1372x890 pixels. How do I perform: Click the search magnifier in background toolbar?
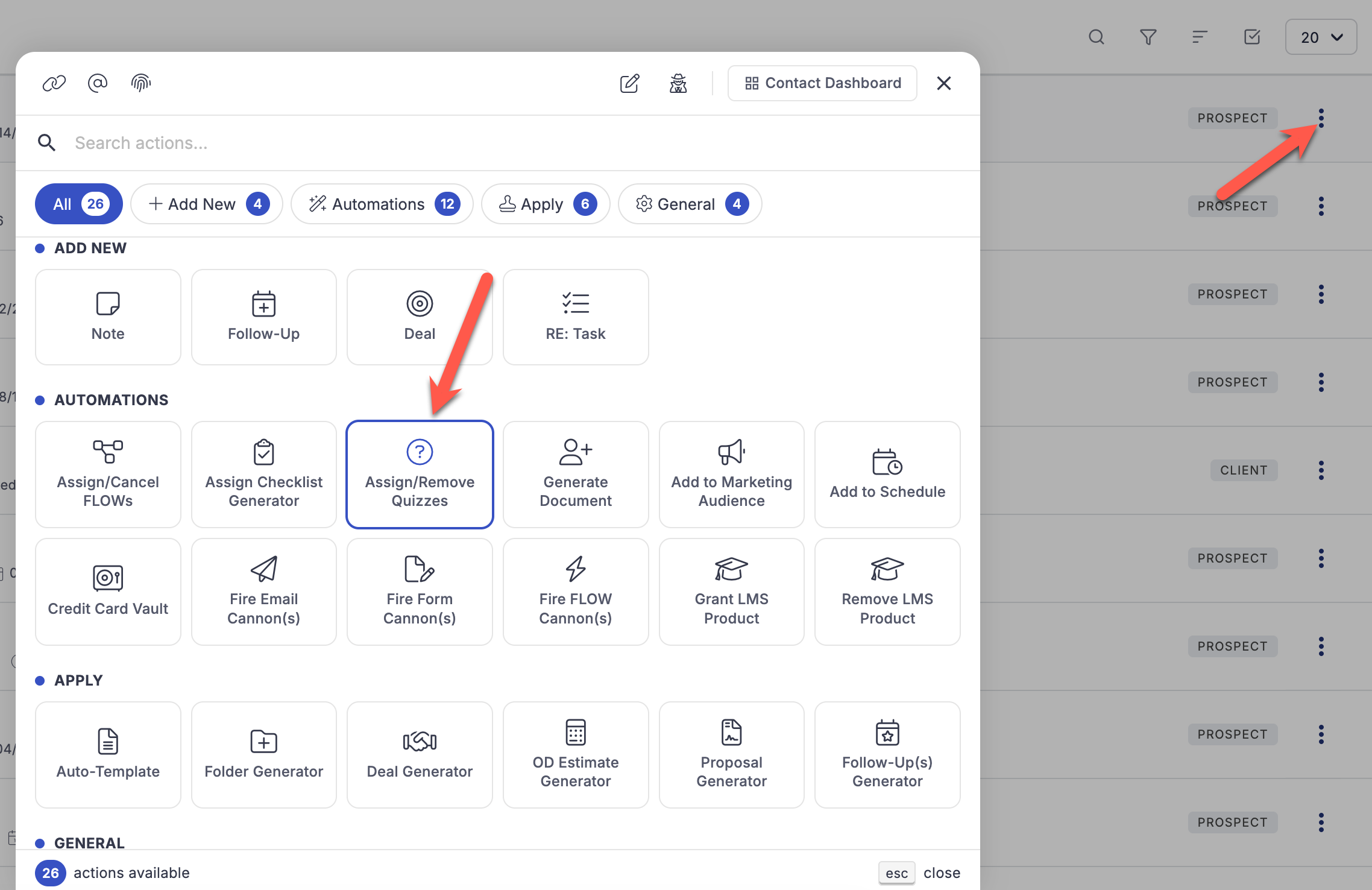point(1097,37)
